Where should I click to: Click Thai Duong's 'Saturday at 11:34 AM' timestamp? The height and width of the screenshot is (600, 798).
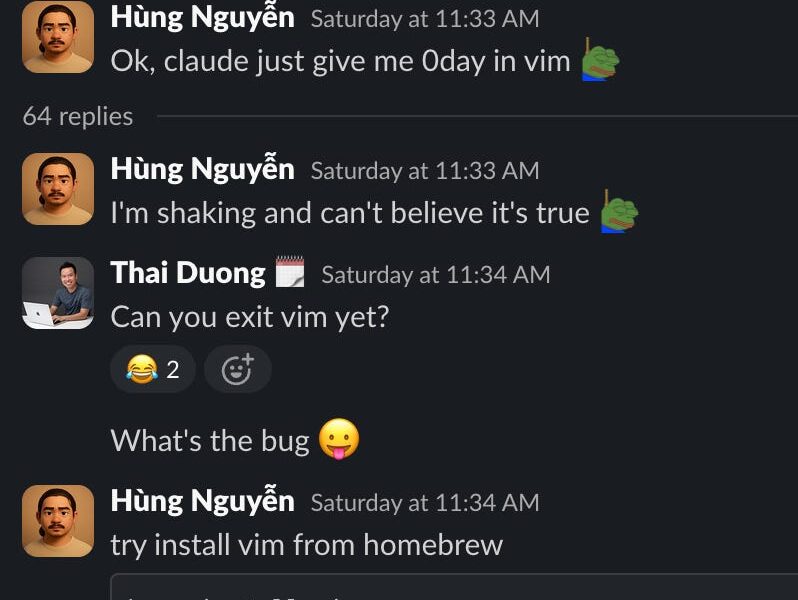coord(436,275)
